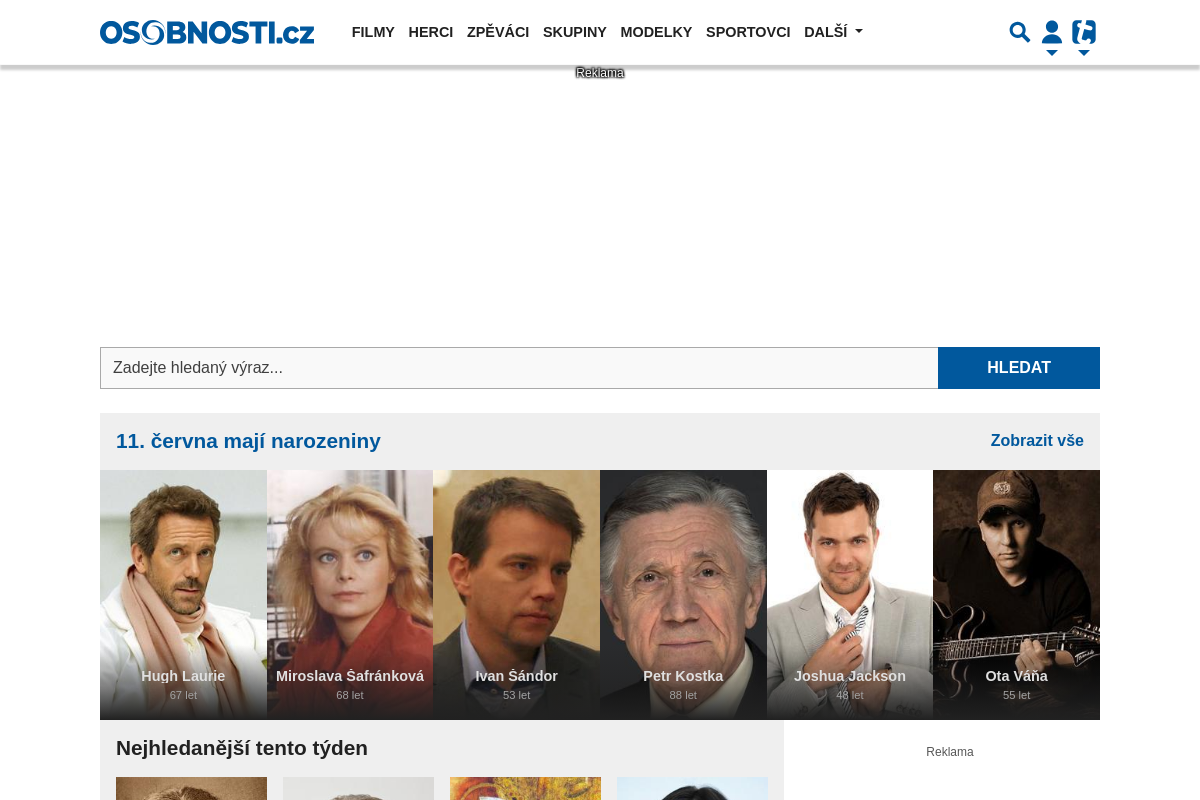Open the MODELKY section
The width and height of the screenshot is (1200, 800).
tap(656, 32)
